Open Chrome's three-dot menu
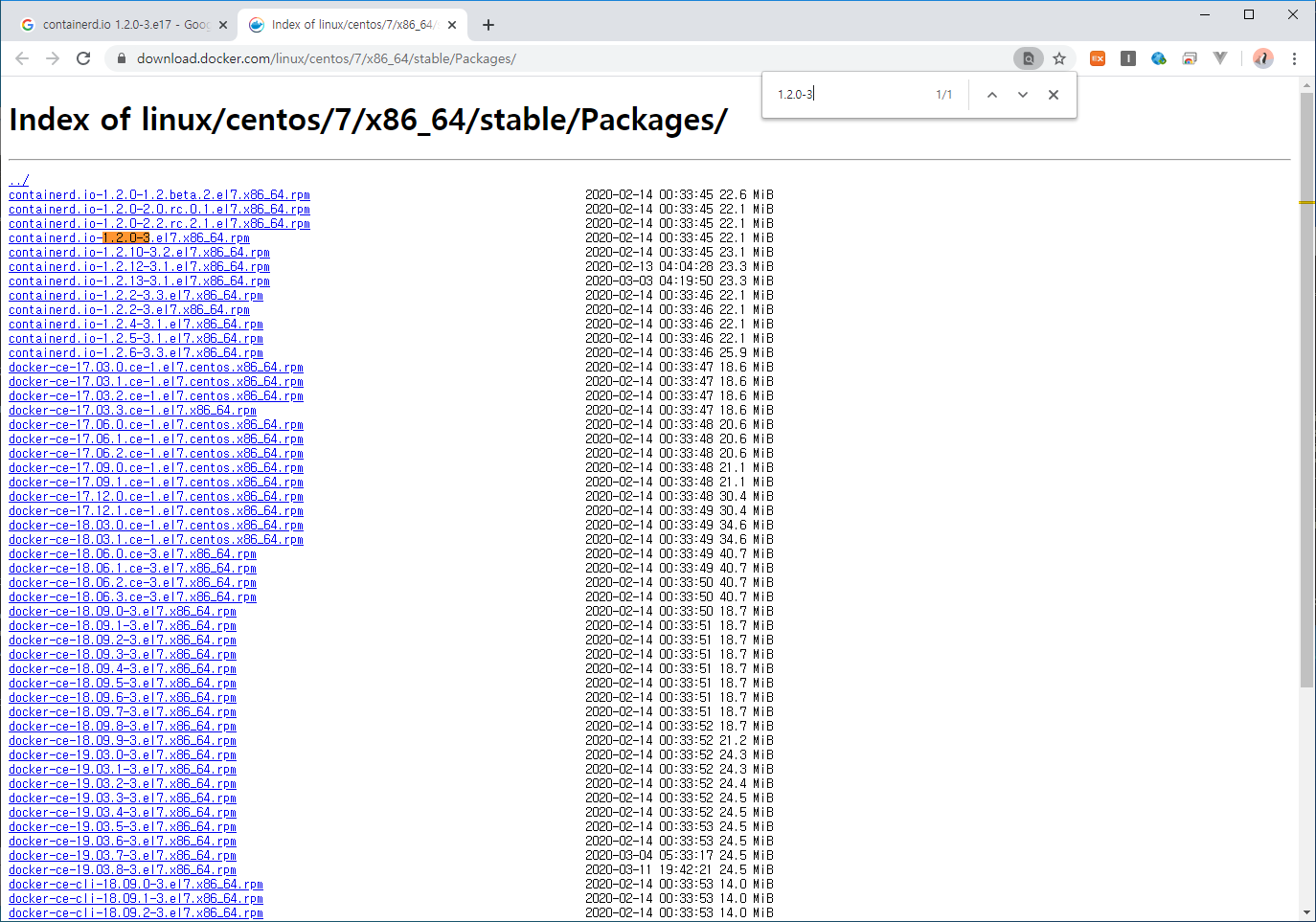 click(x=1294, y=58)
